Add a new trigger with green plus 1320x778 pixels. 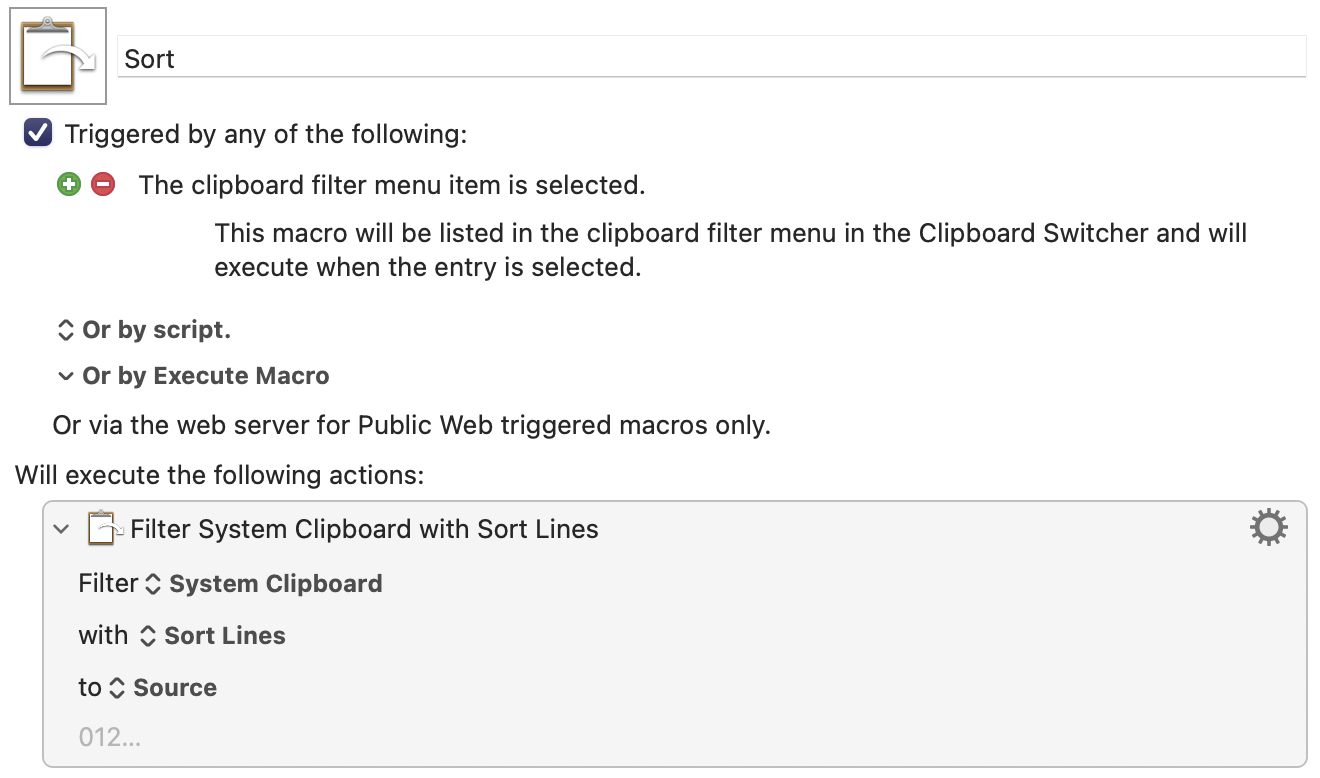pyautogui.click(x=68, y=184)
